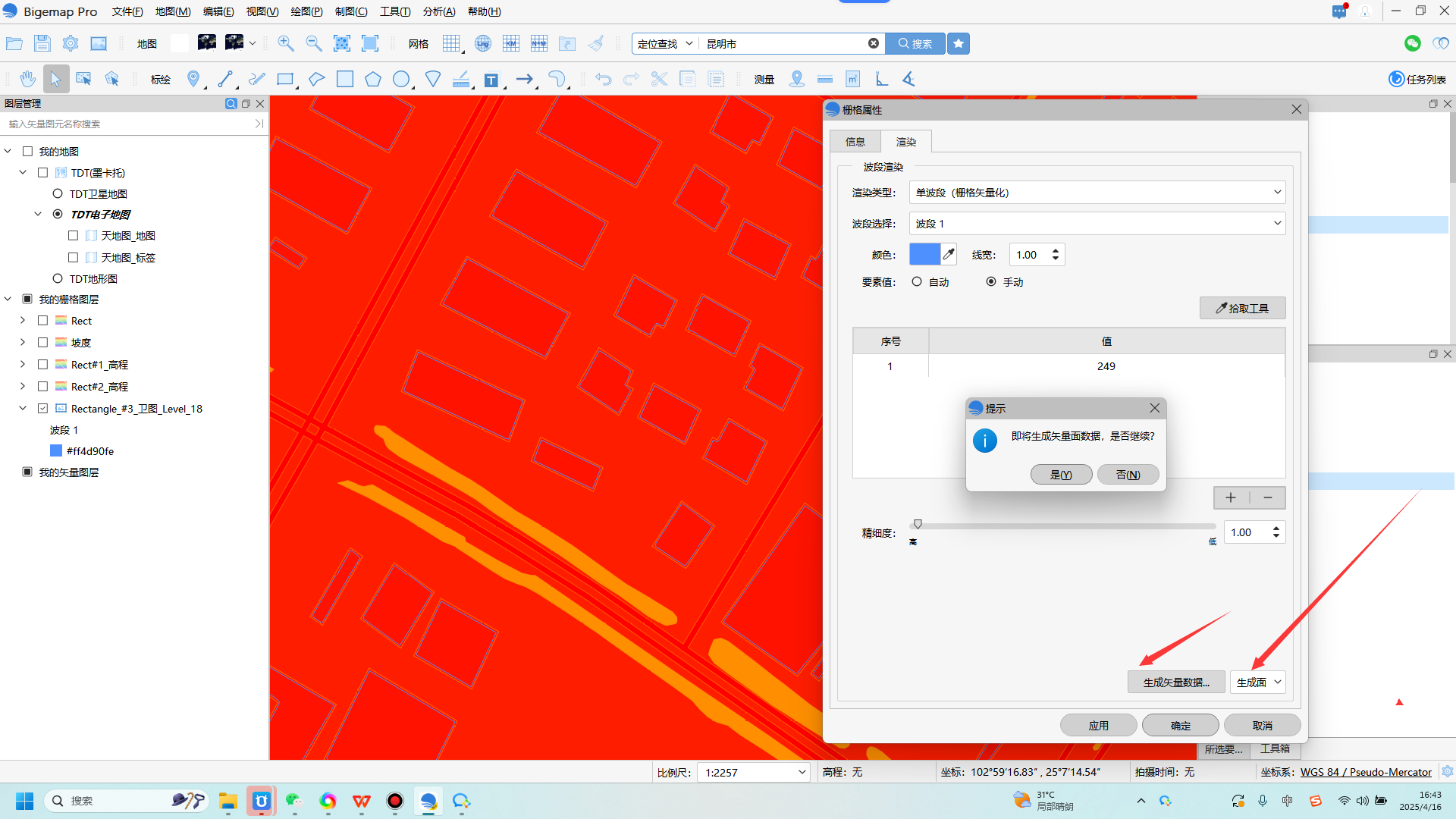Switch to the 信息 tab

855,142
